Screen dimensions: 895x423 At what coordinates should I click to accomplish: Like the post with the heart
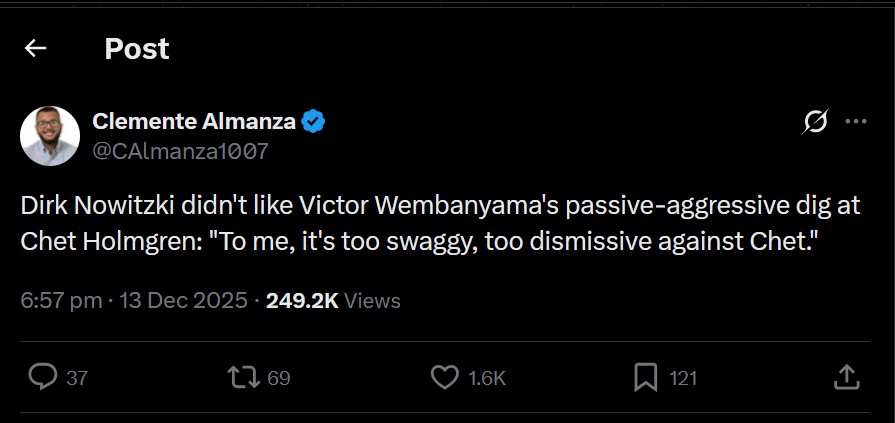pyautogui.click(x=444, y=377)
